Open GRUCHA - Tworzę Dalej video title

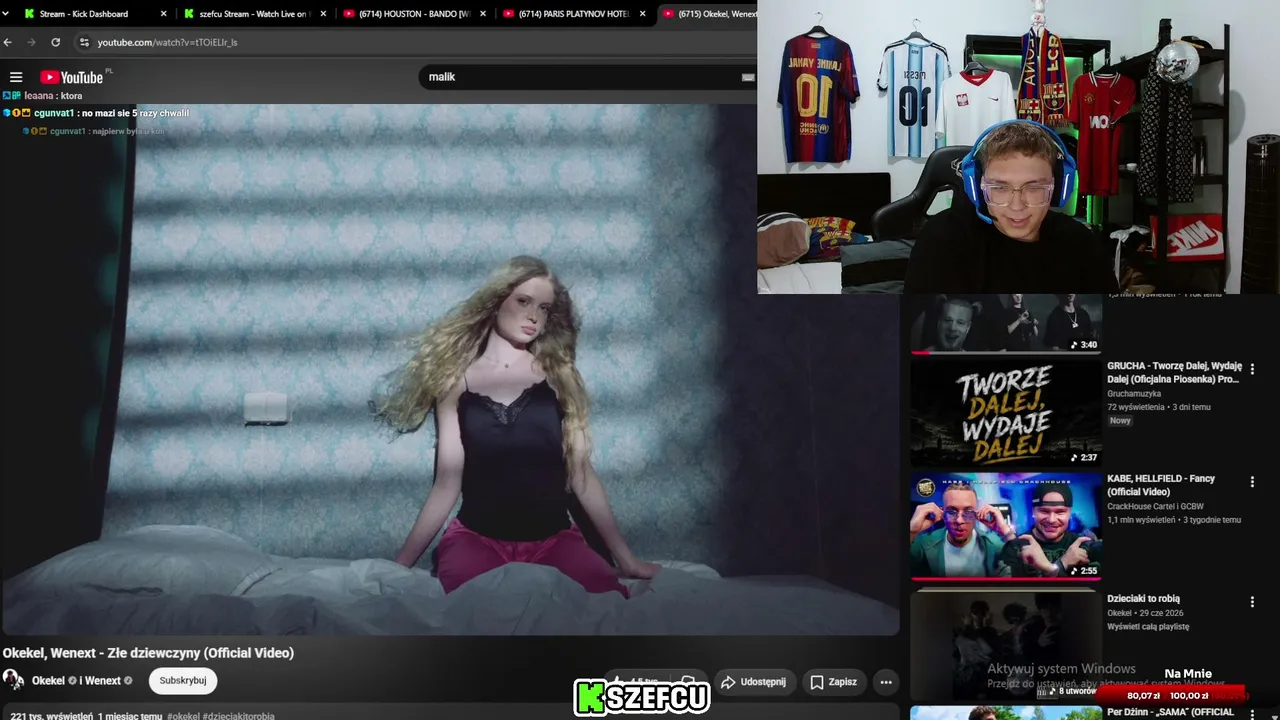coord(1174,372)
